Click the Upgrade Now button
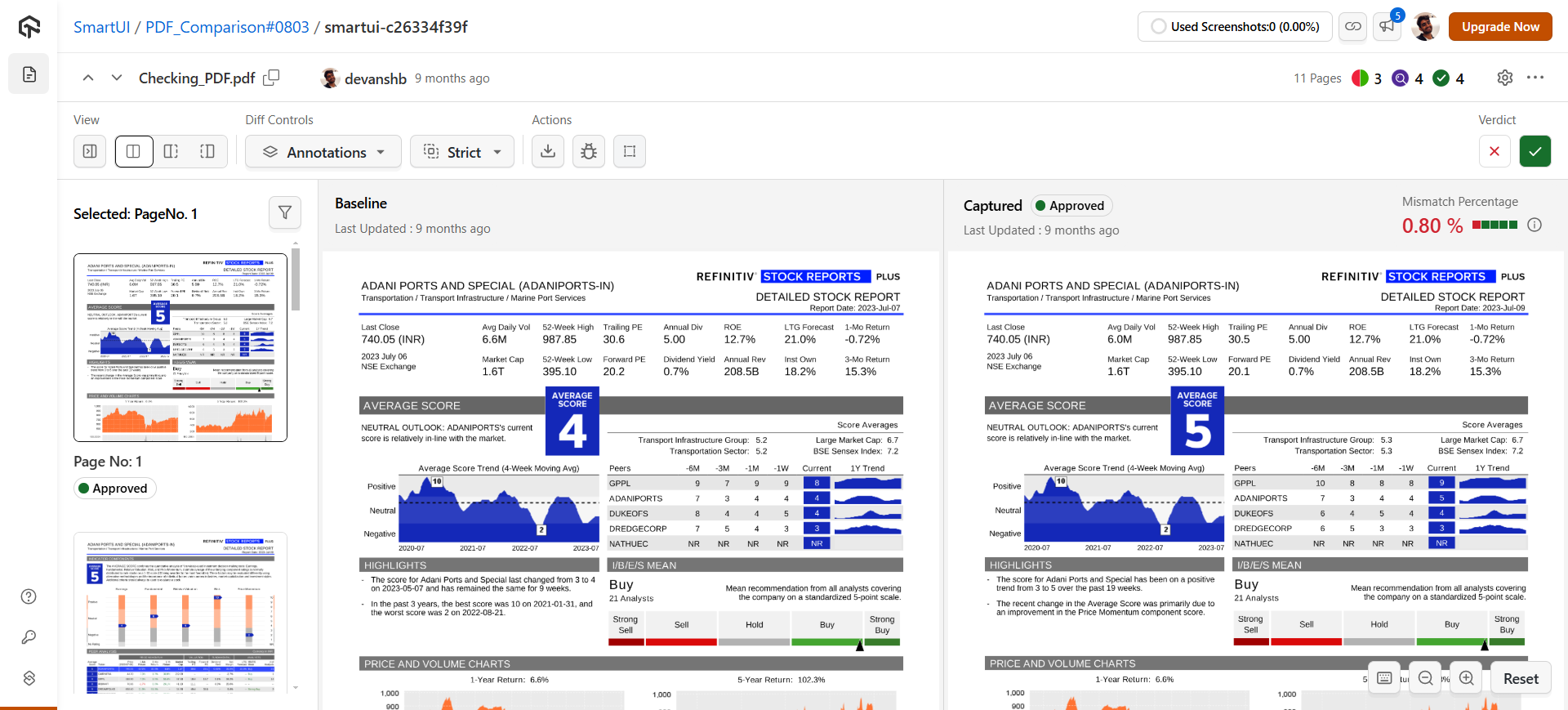This screenshot has height=710, width=1568. 1500,27
